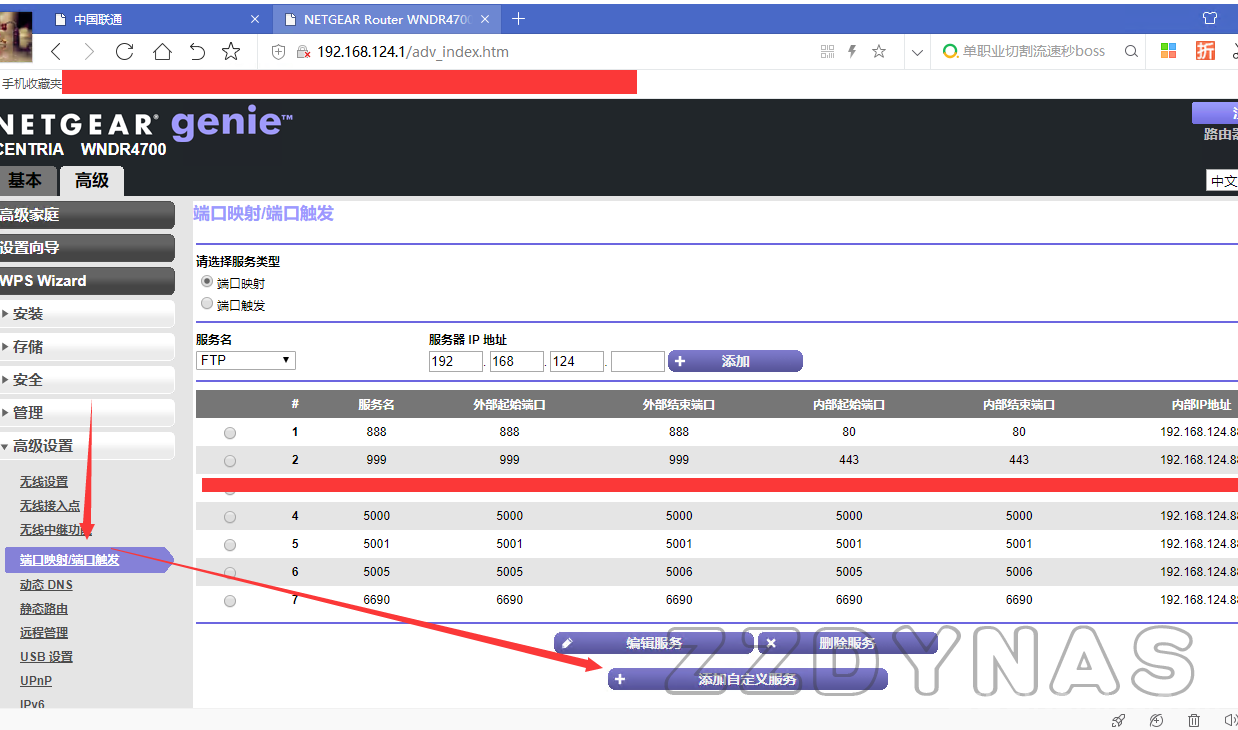Click the empty last IP address octet field
1238x730 pixels.
click(637, 361)
